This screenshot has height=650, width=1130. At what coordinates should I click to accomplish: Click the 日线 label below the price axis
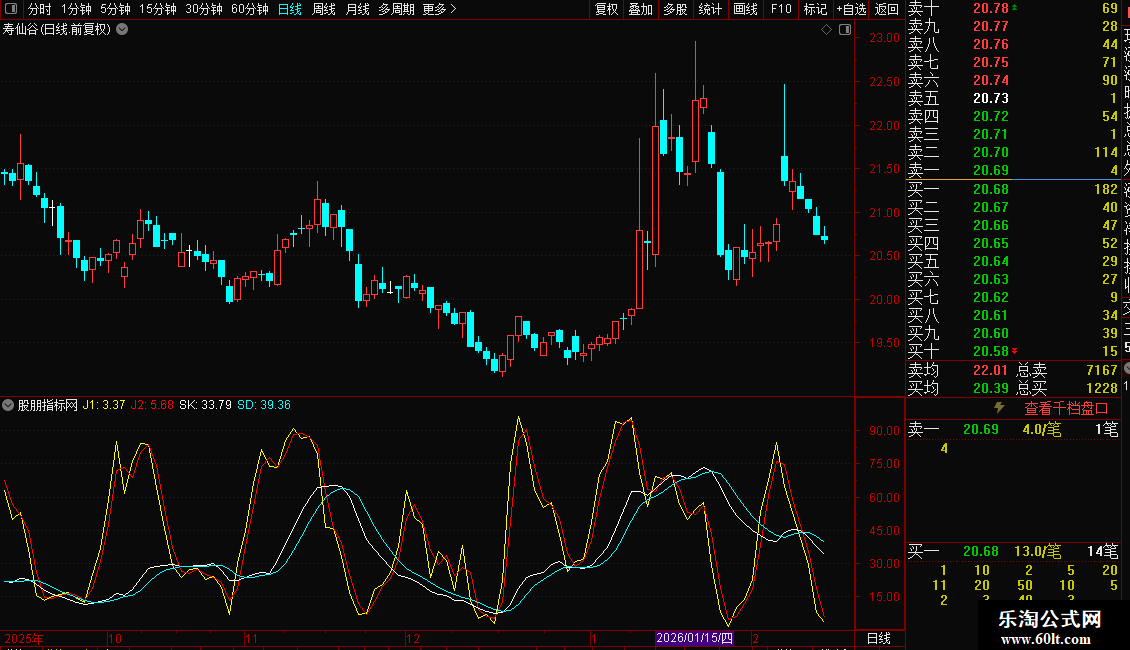[x=878, y=638]
